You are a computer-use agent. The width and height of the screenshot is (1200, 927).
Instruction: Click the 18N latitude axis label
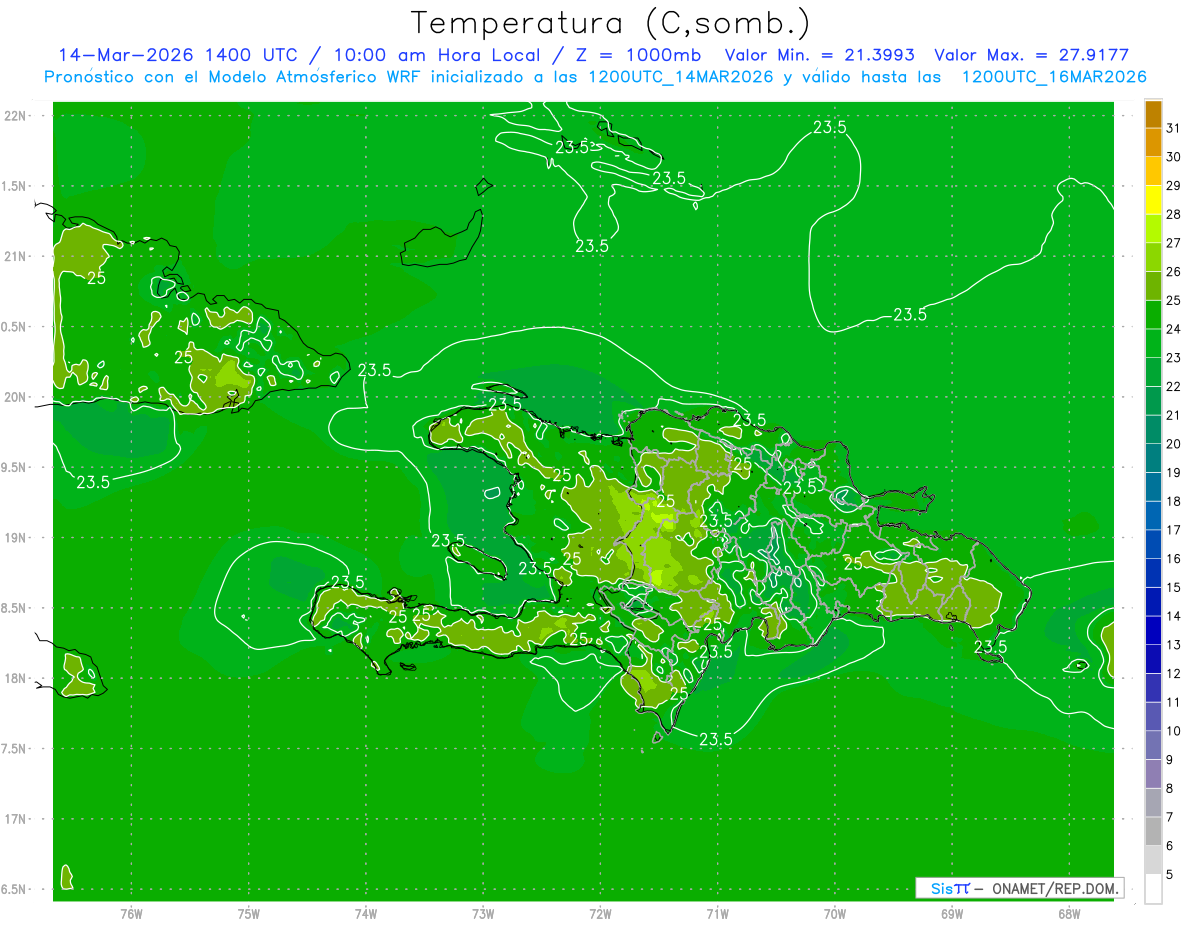point(15,678)
